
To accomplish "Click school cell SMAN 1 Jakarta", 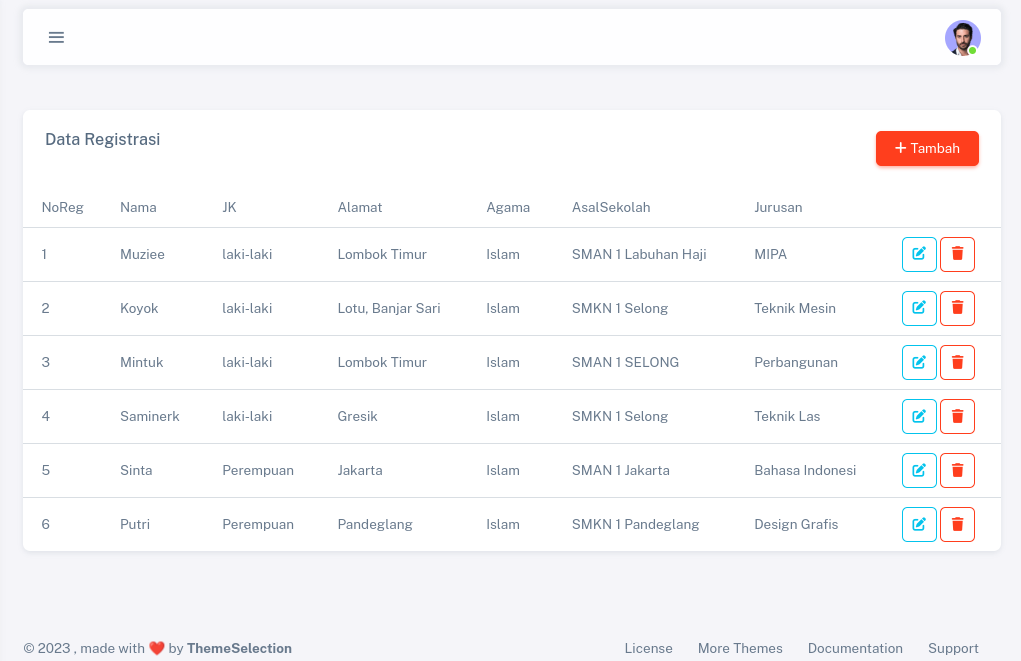I will tap(621, 471).
